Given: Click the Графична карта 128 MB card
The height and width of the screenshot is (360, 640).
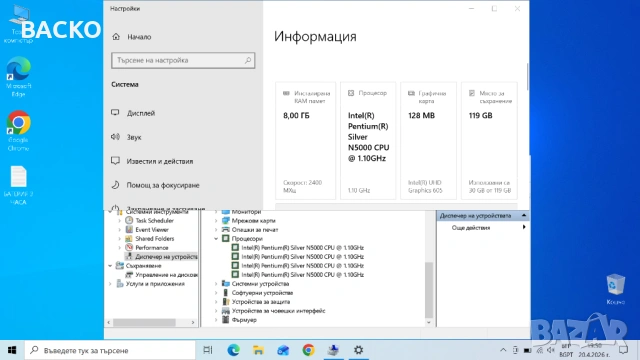Looking at the screenshot, I should [428, 140].
